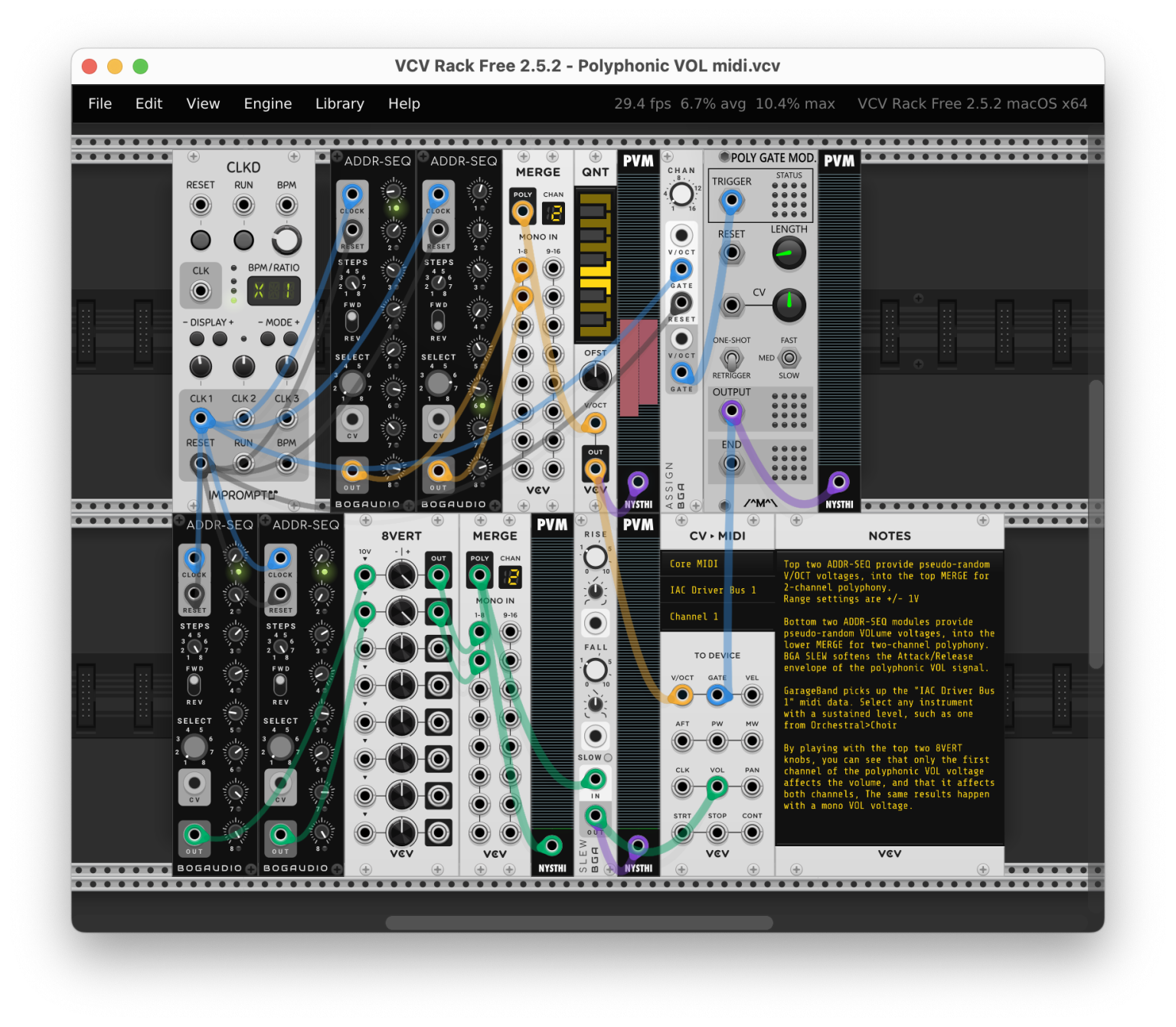Select the AFT input jack on CV-MIDI
Screen dimensions: 1176x1027
point(682,741)
